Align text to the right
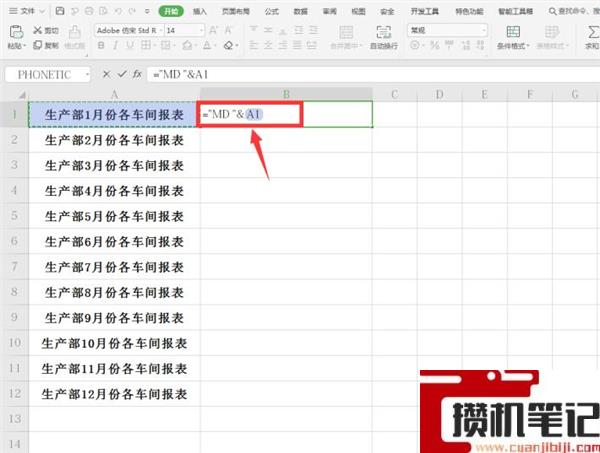600x453 pixels. [x=283, y=46]
